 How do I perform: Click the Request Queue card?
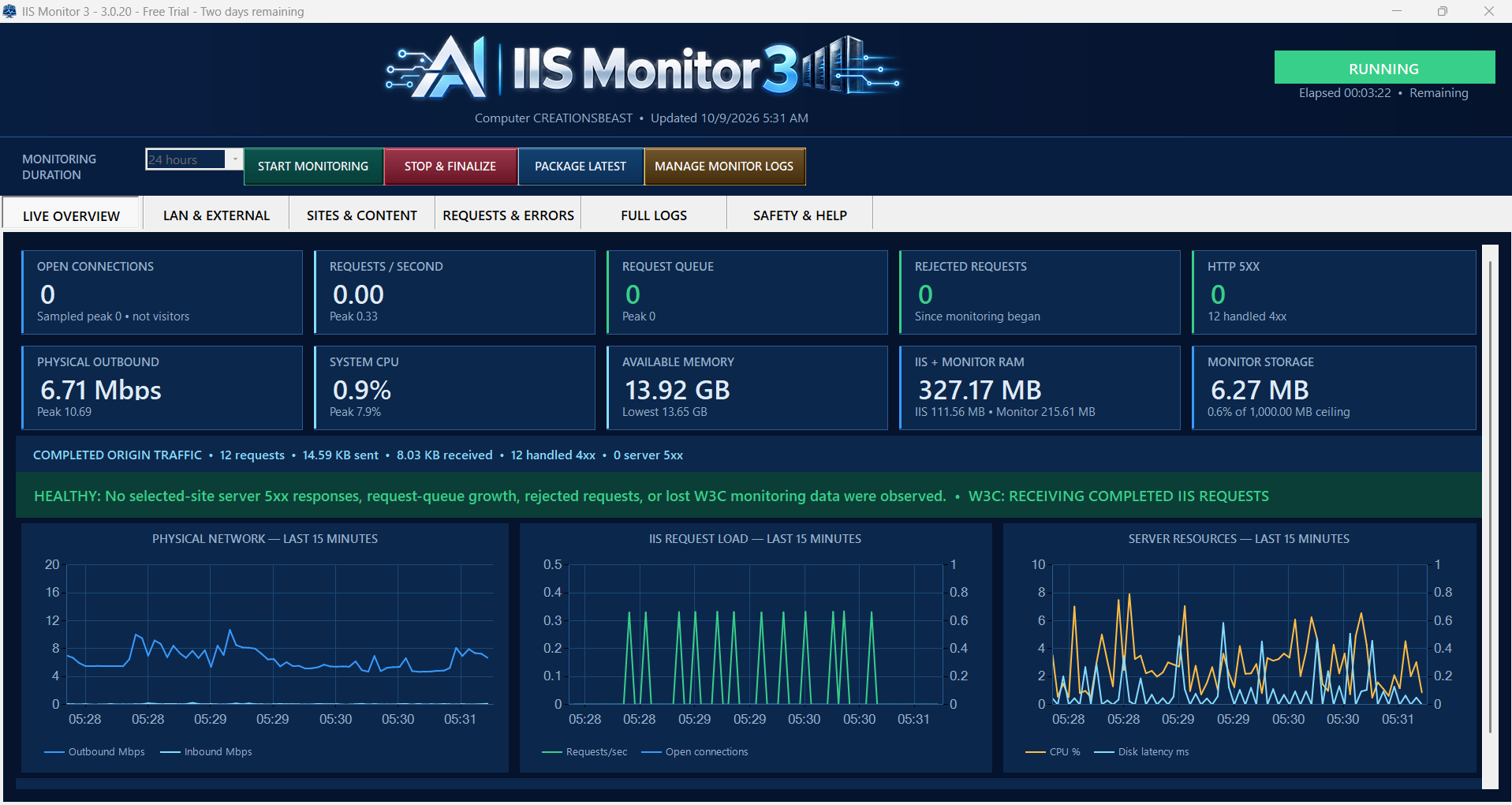click(x=747, y=292)
